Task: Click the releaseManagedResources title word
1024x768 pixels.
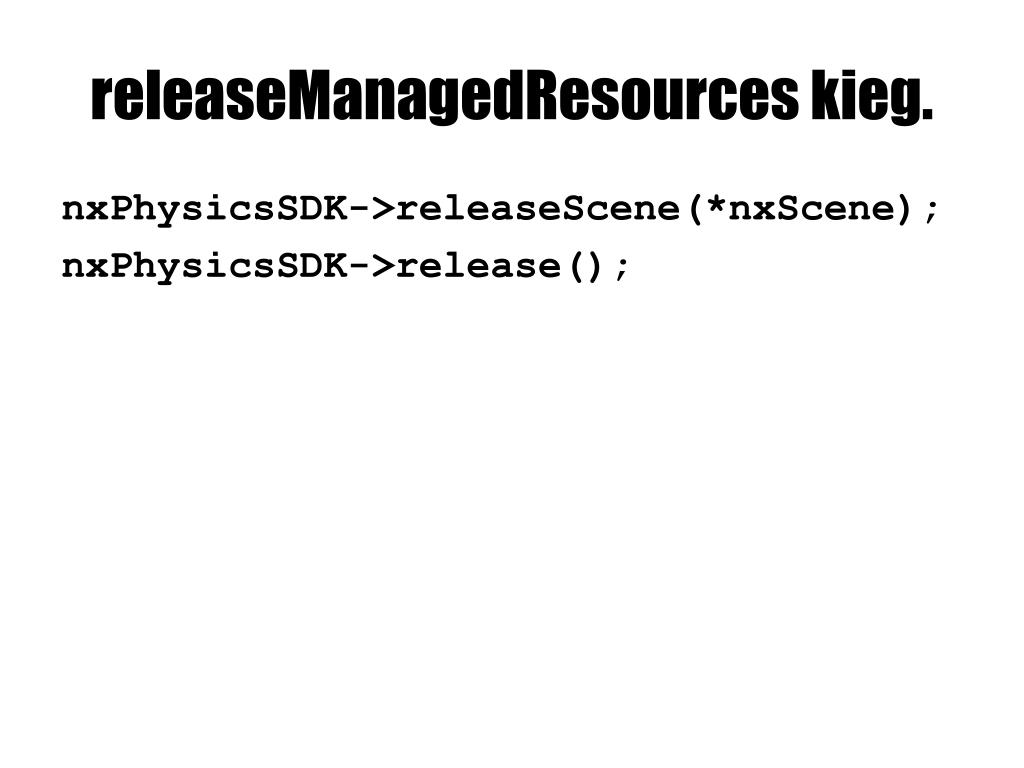Action: click(445, 98)
